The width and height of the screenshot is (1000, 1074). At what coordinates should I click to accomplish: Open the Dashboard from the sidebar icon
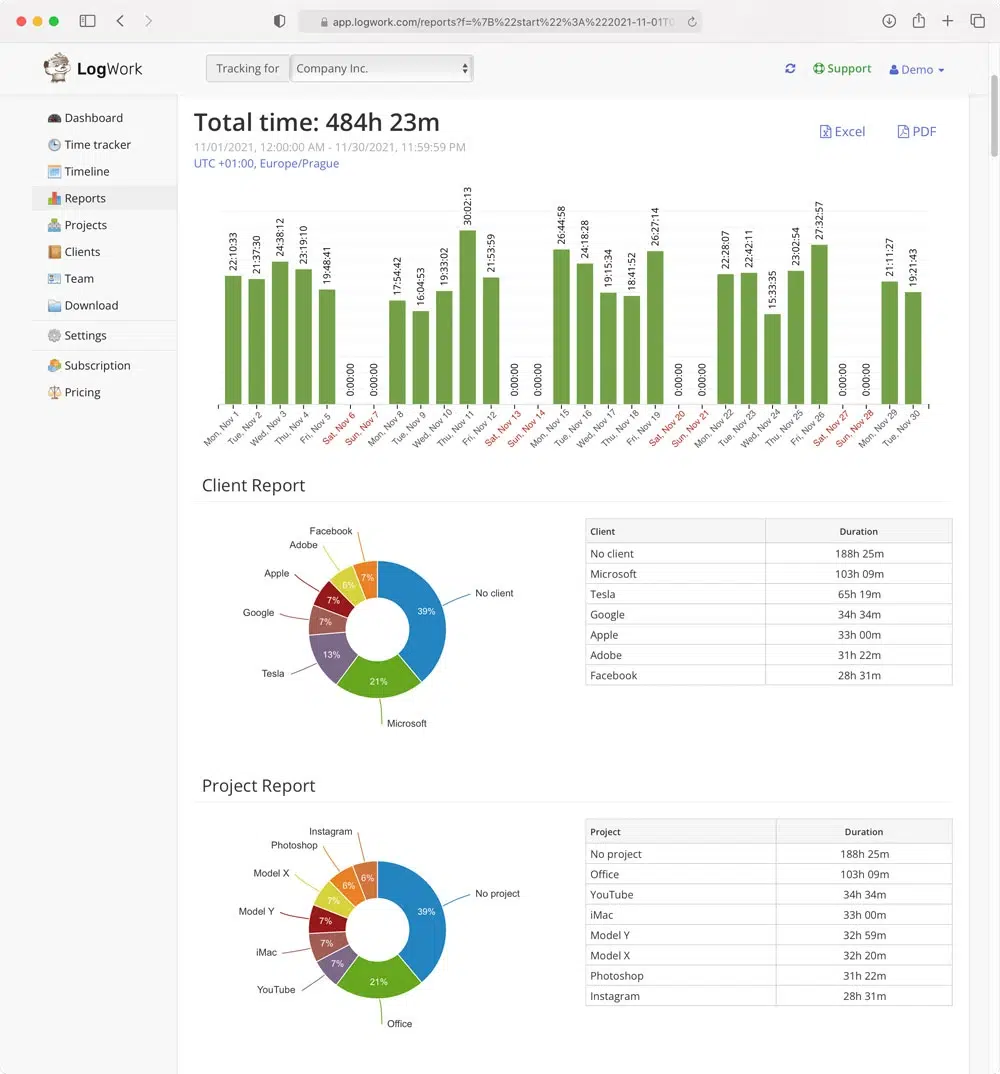[x=53, y=117]
